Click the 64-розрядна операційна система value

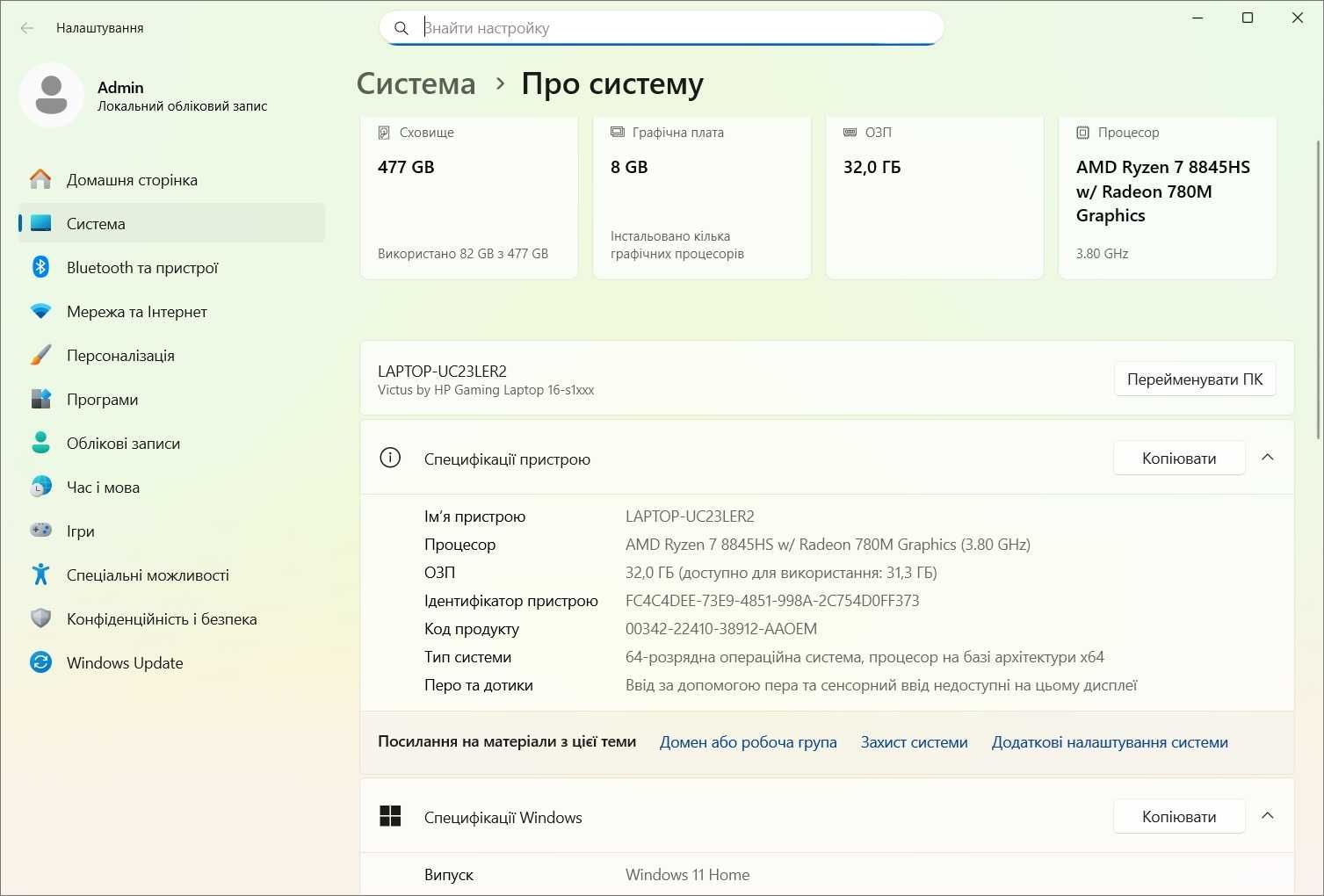point(865,657)
